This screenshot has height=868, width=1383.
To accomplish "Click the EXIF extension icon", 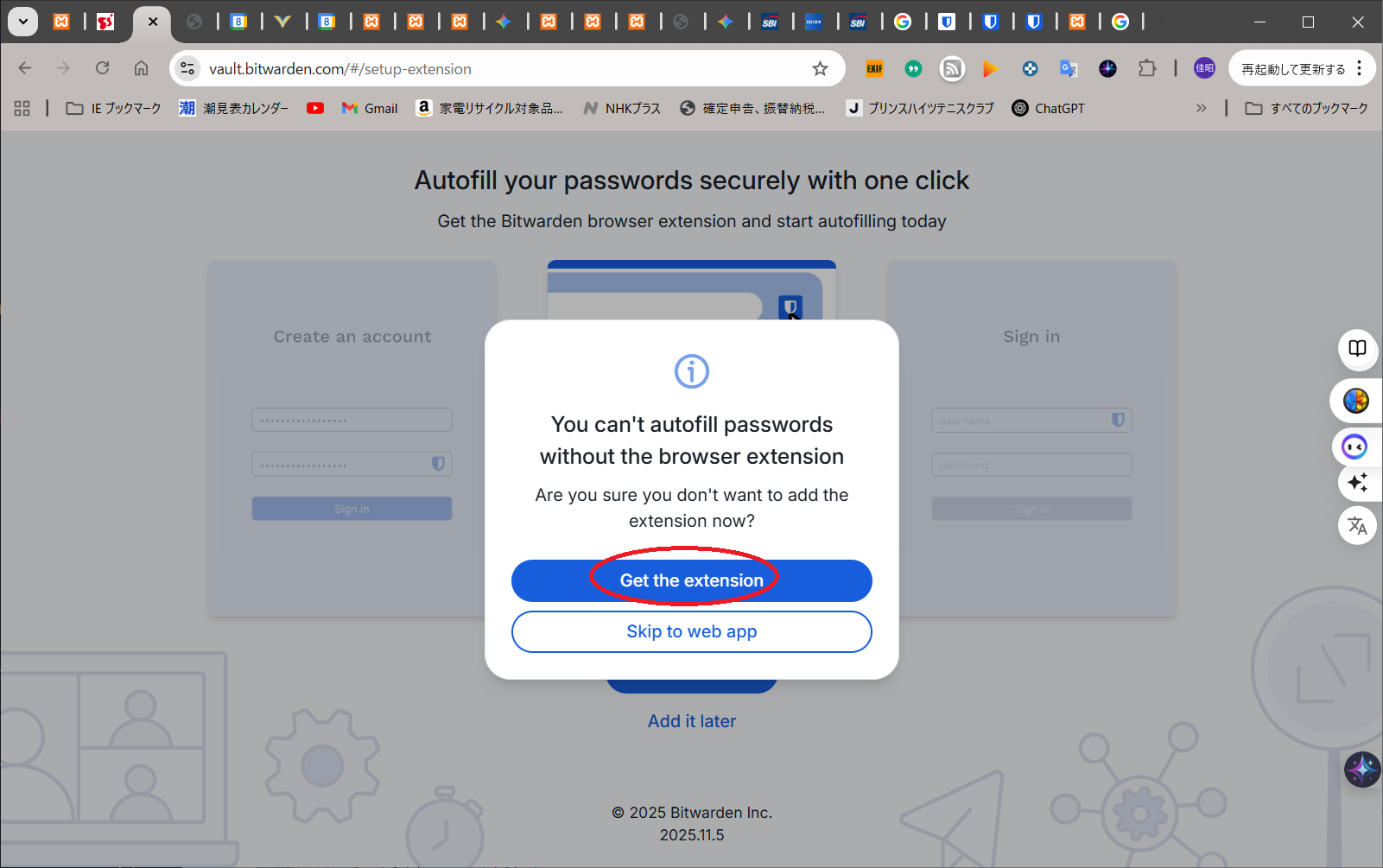I will [x=874, y=69].
